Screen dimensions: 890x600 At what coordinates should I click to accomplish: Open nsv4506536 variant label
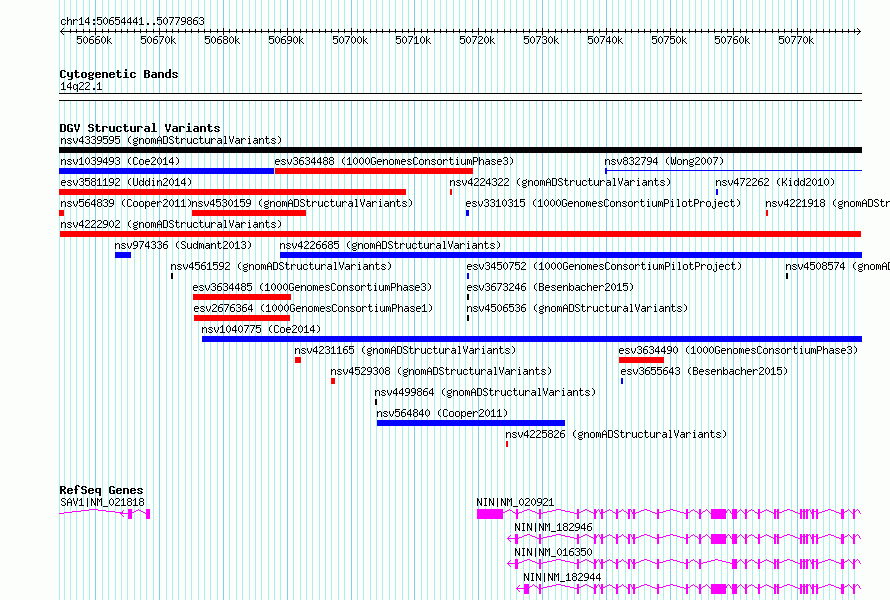577,308
